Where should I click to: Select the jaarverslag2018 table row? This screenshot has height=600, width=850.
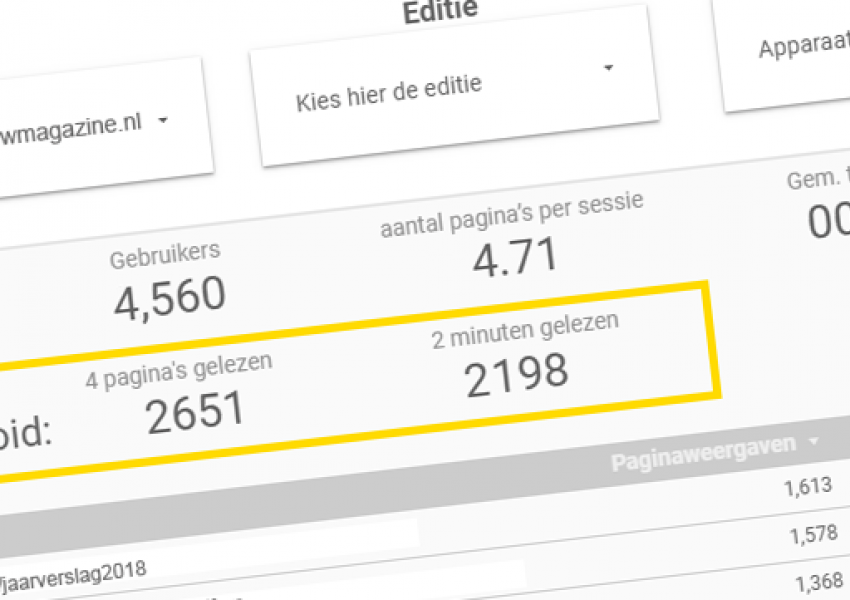(75, 570)
